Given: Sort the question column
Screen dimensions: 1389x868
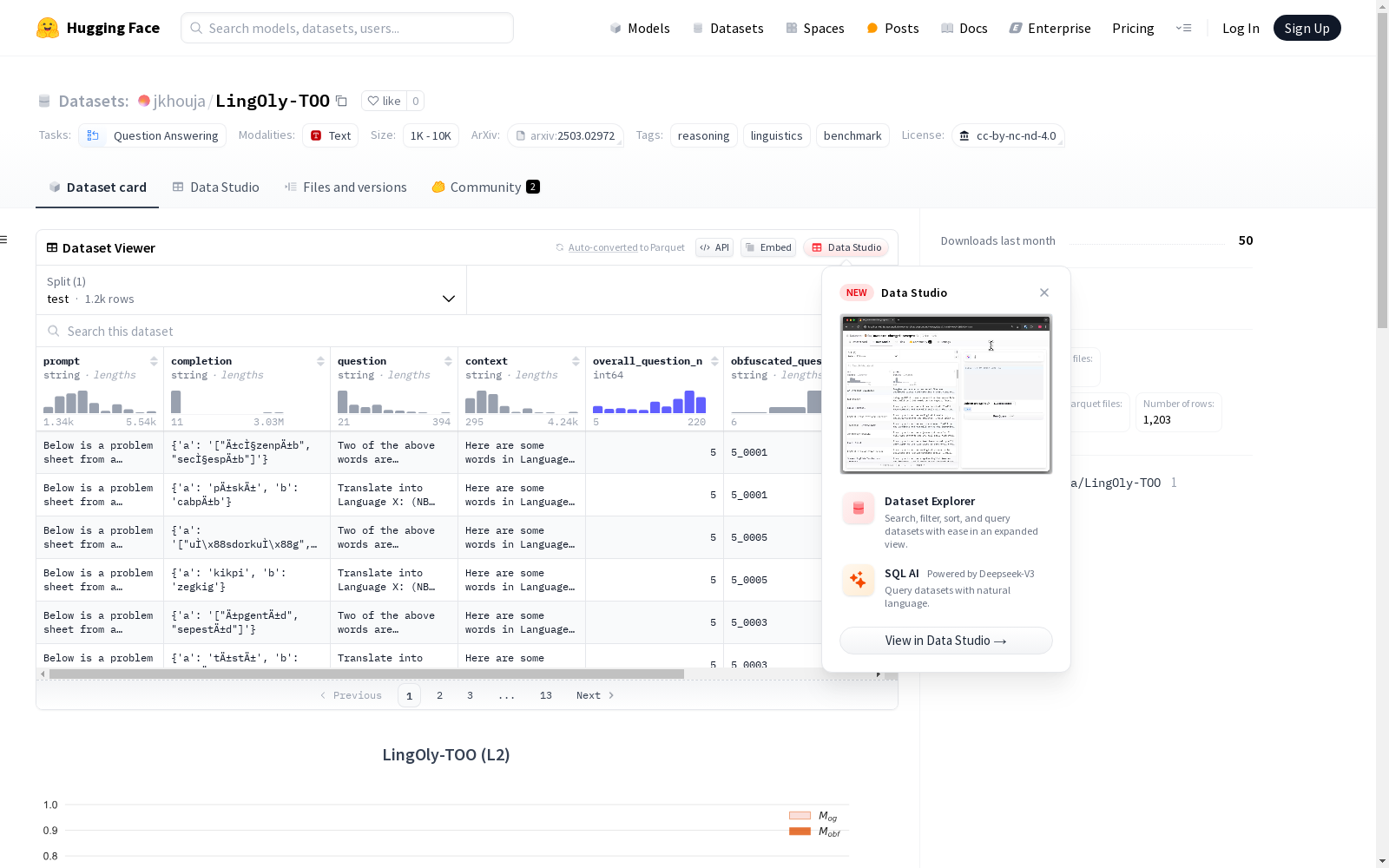Looking at the screenshot, I should pos(448,361).
